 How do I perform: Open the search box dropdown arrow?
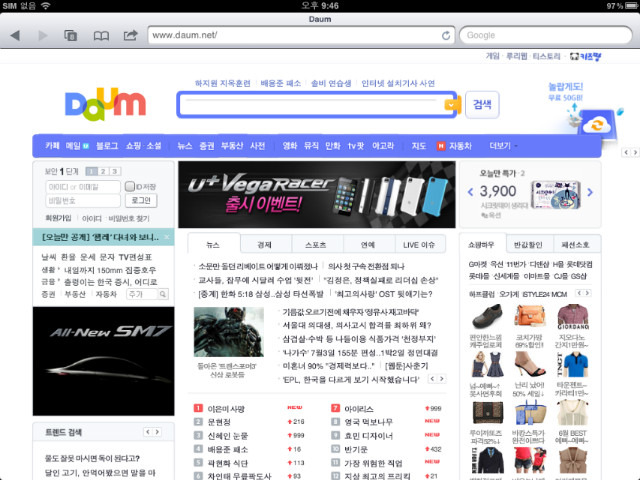[x=451, y=105]
